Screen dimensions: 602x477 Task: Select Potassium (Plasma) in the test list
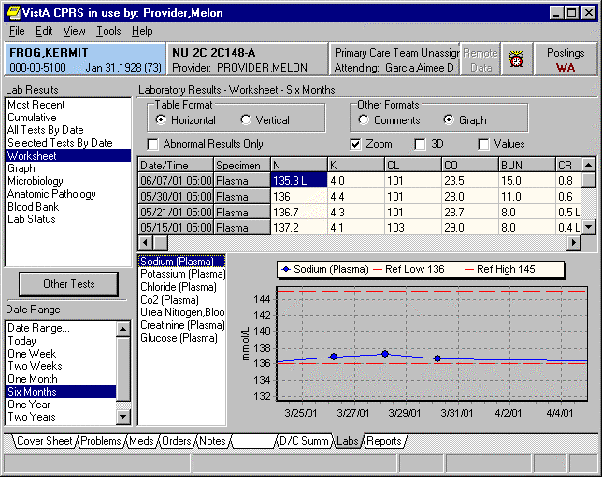tap(181, 274)
